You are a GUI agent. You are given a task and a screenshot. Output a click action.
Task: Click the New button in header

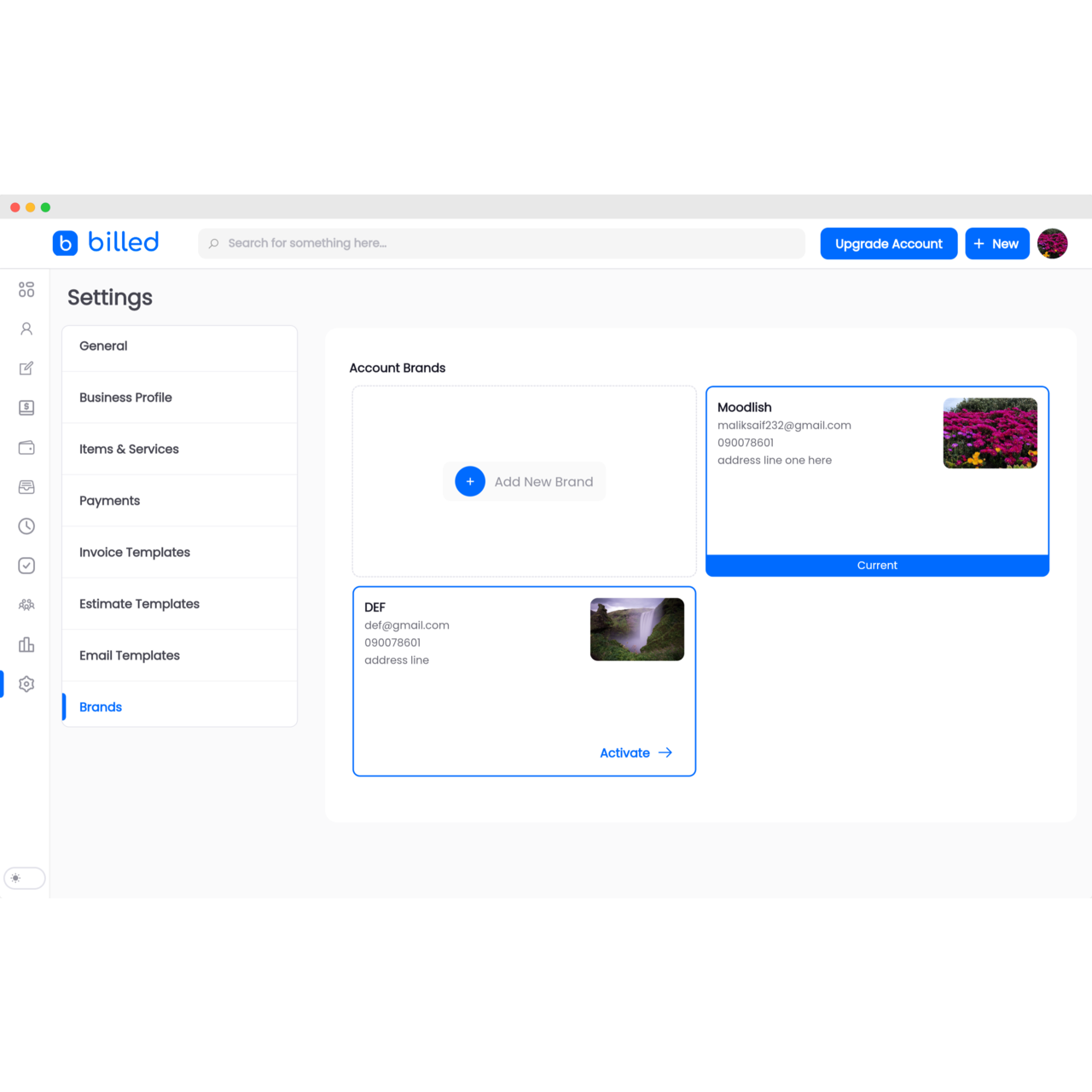click(996, 244)
